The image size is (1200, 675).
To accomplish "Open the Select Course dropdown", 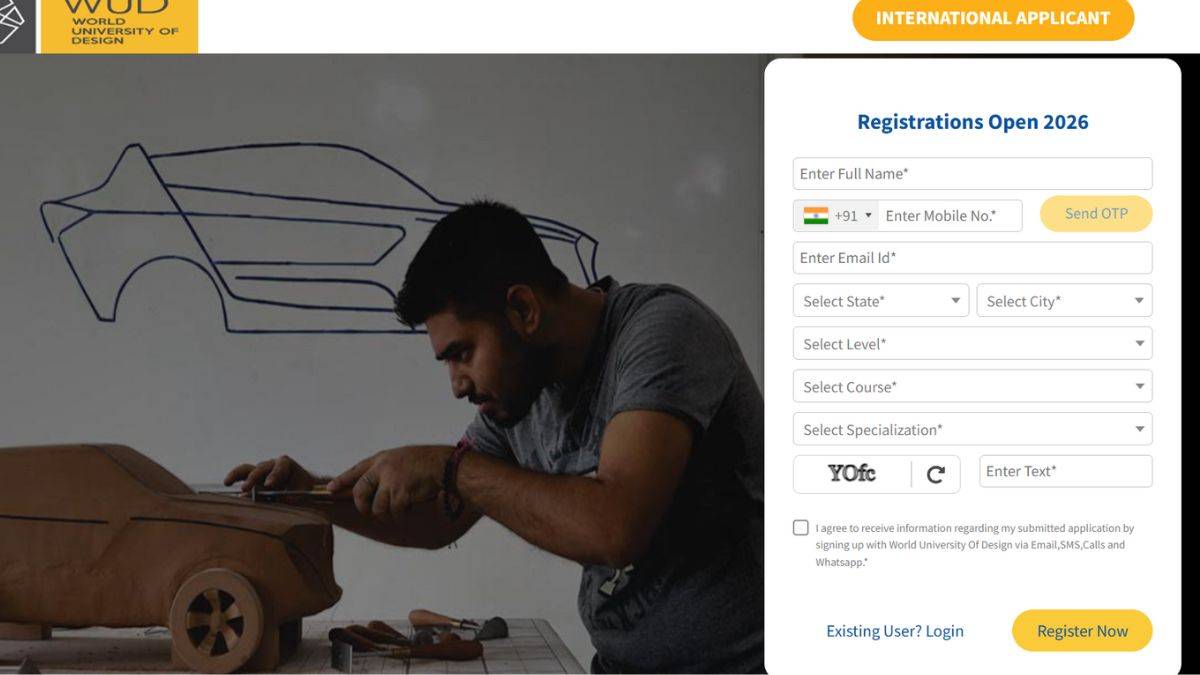I will (972, 387).
